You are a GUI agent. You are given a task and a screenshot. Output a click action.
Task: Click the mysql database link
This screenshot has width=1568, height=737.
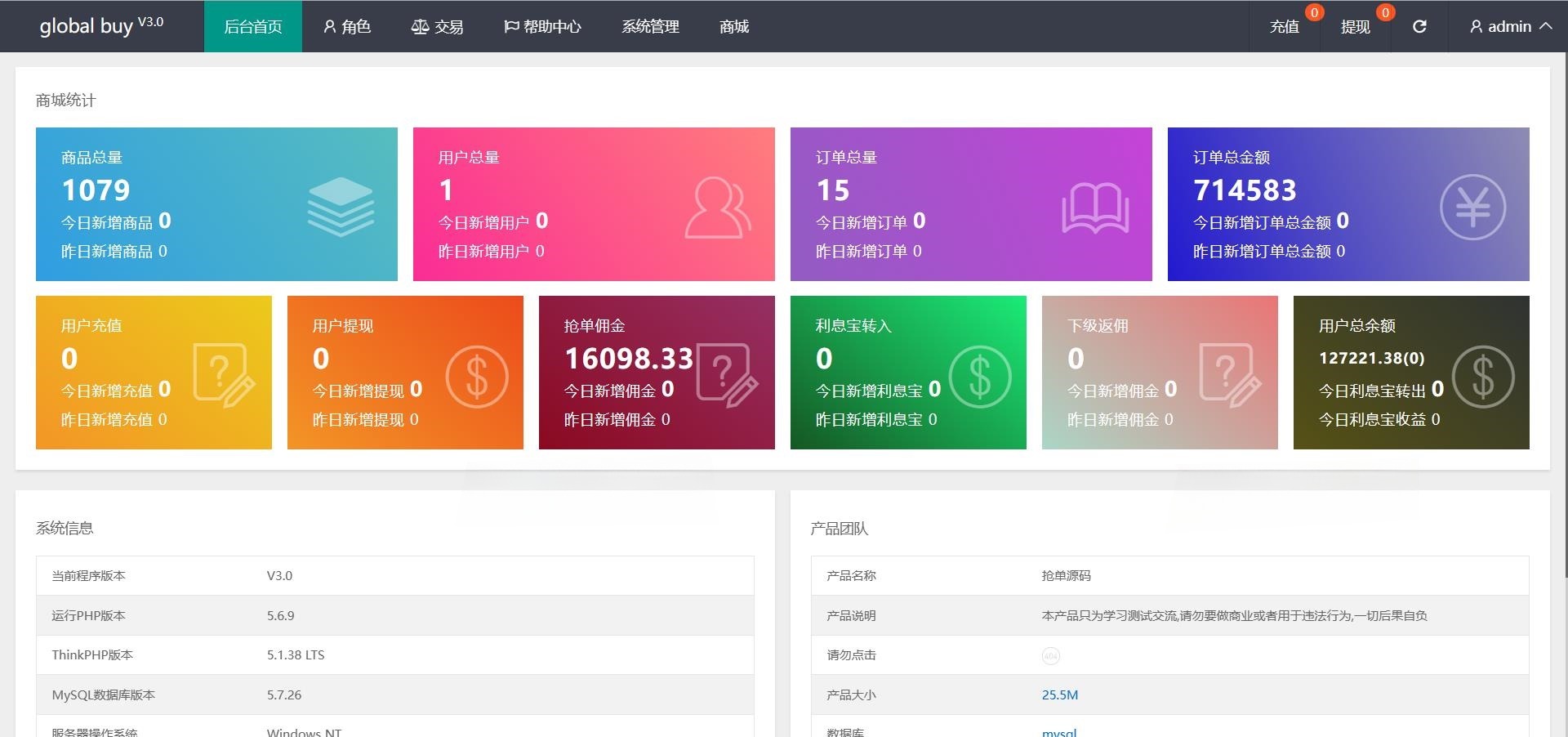click(1058, 732)
